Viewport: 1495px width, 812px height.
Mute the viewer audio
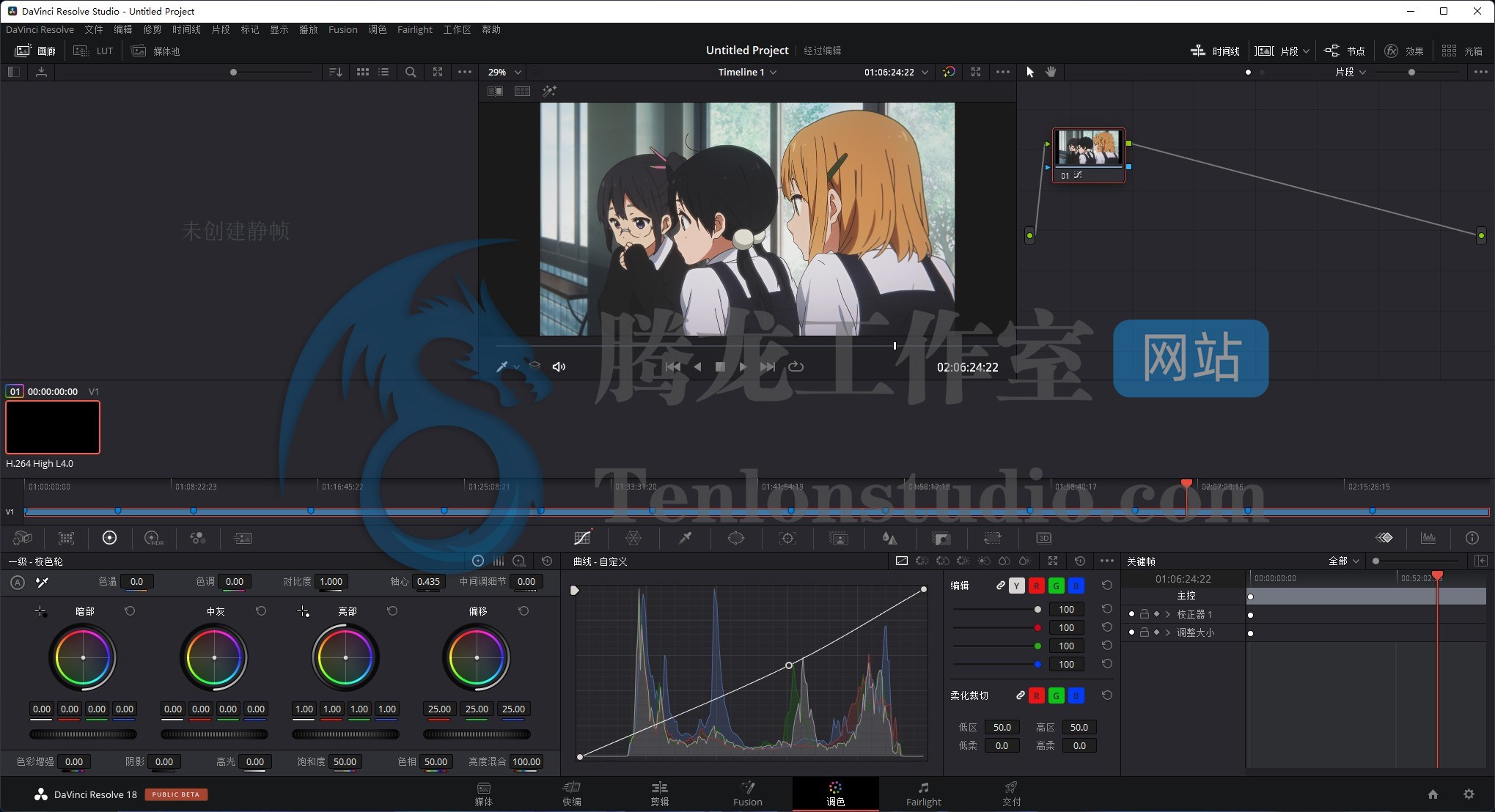pyautogui.click(x=559, y=366)
